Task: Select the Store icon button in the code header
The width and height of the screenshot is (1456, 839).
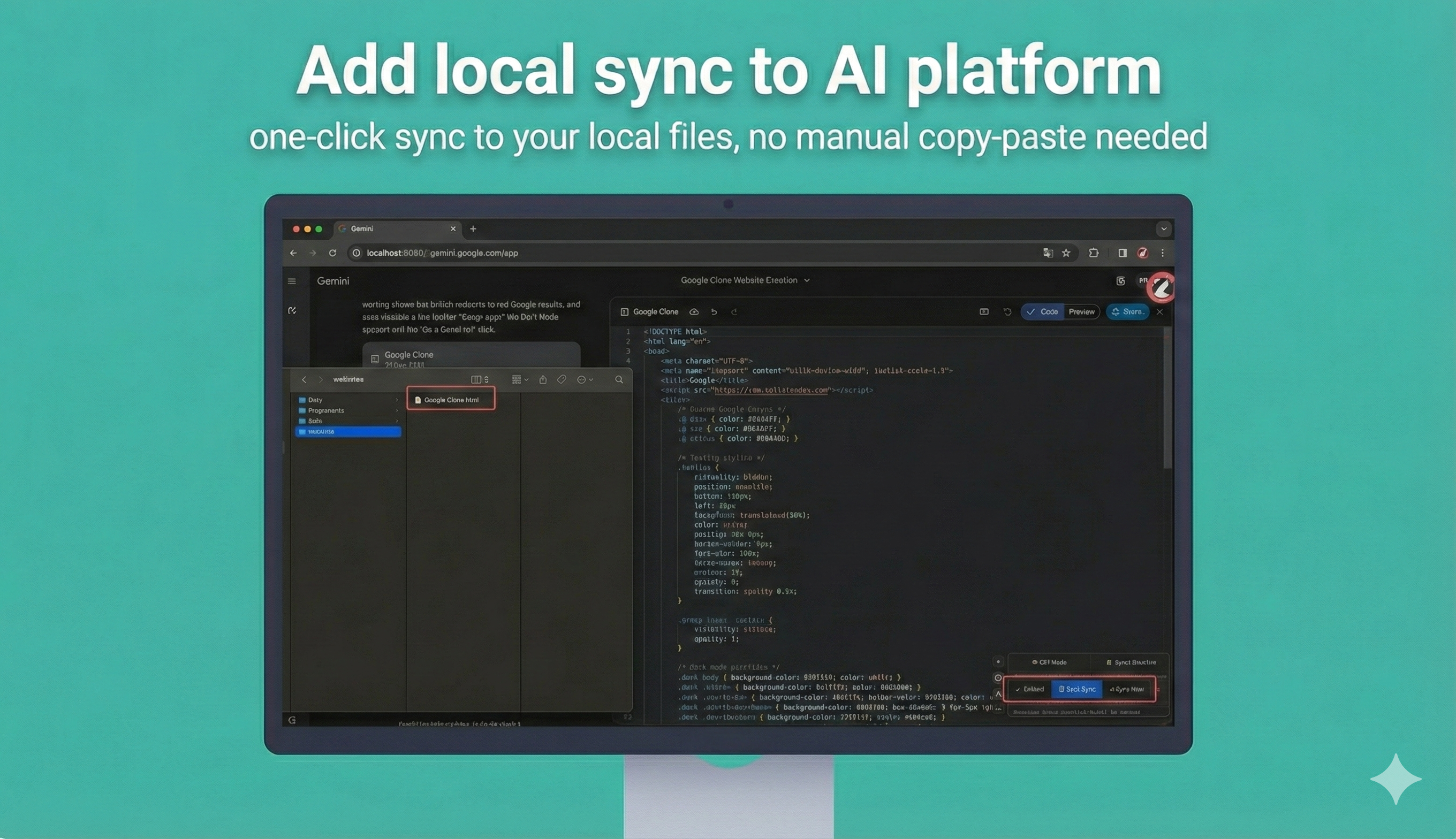Action: tap(1127, 311)
